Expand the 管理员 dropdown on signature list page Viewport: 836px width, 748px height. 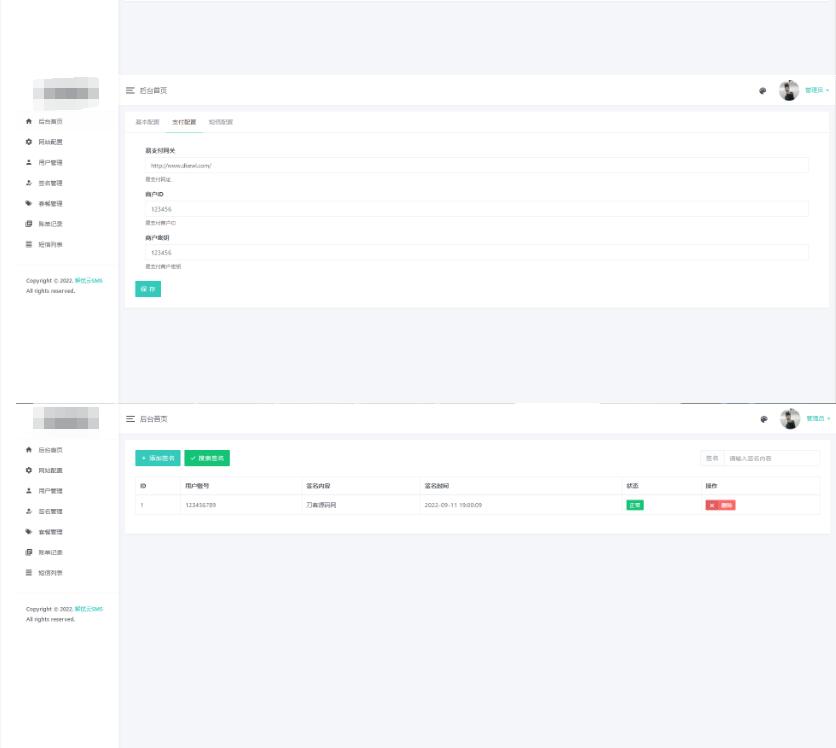point(818,419)
